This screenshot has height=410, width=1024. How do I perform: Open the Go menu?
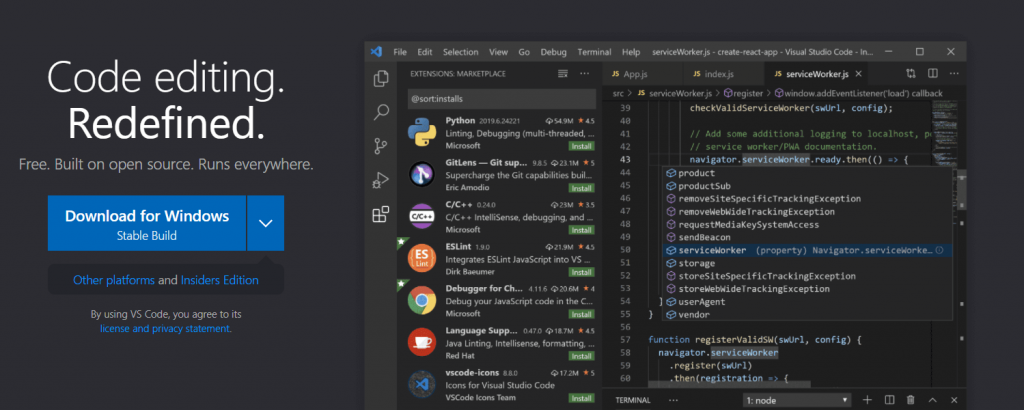tap(524, 52)
